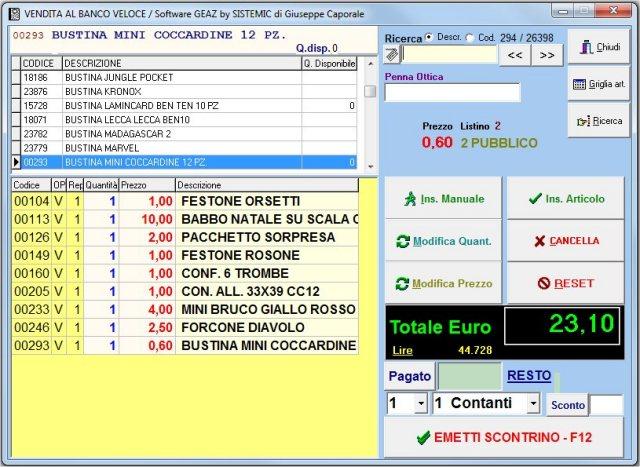Click the Chiudi exit door button
Viewport: 640px width, 467px height.
point(599,47)
